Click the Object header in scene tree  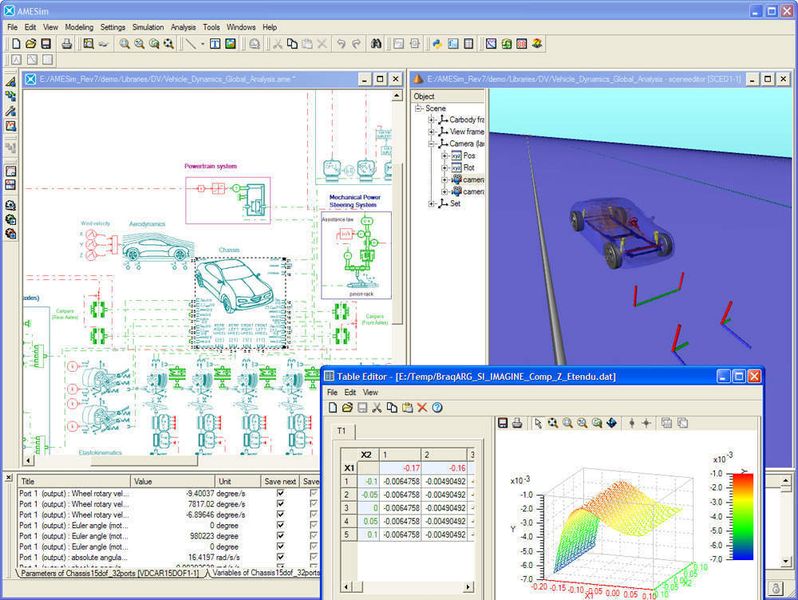[x=447, y=96]
